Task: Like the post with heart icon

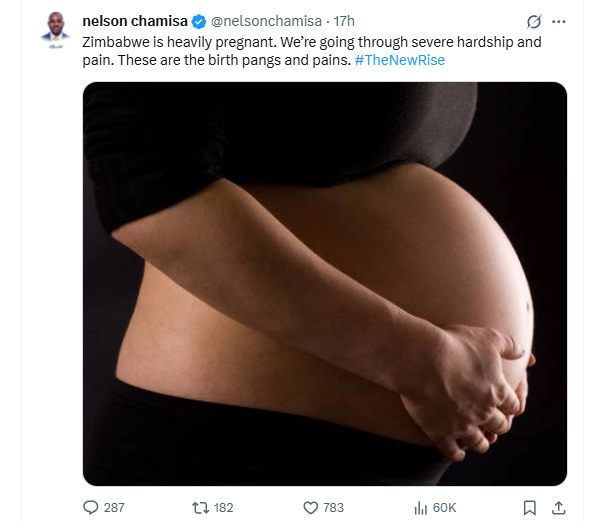Action: point(310,508)
